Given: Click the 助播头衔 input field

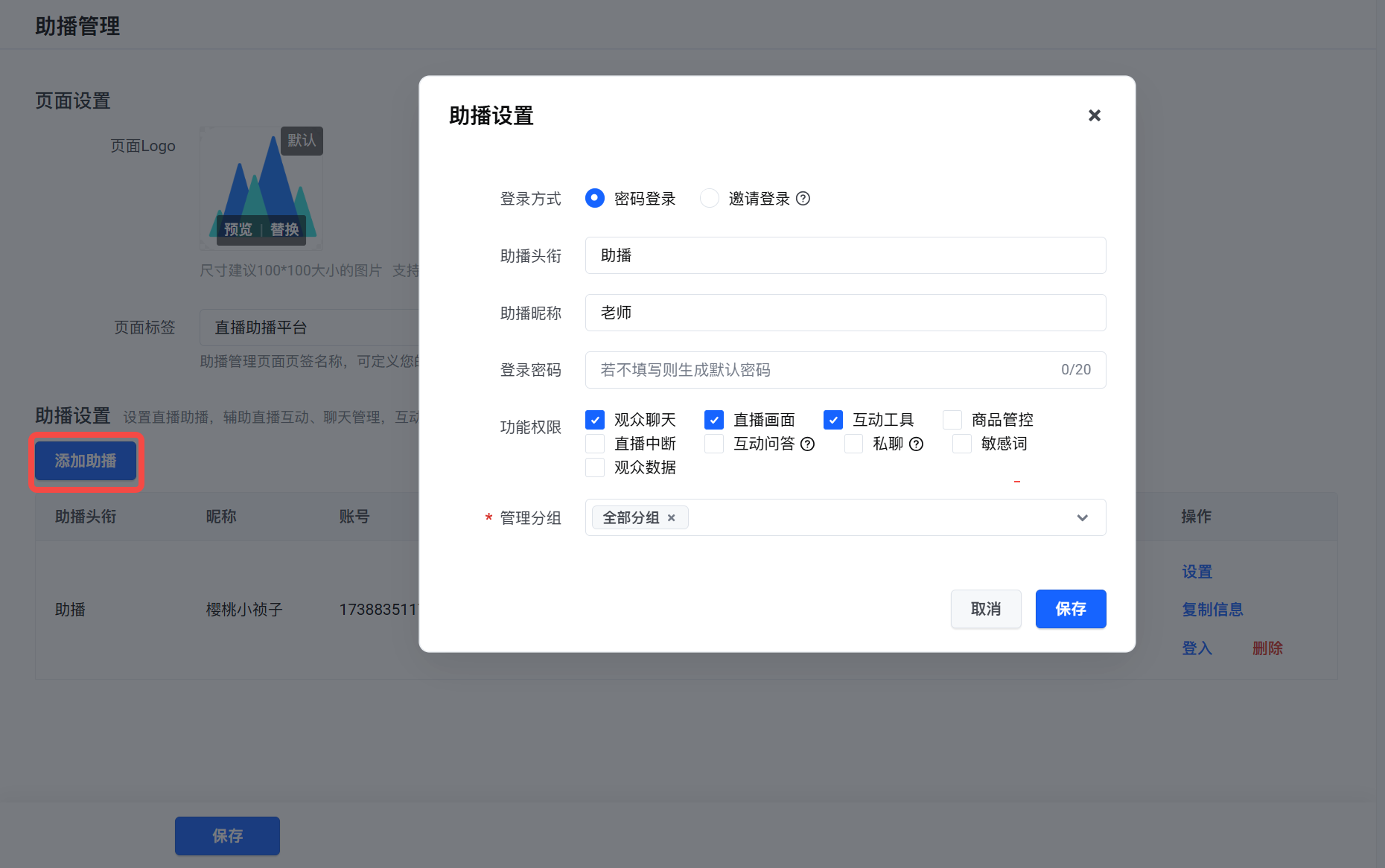Looking at the screenshot, I should point(845,255).
